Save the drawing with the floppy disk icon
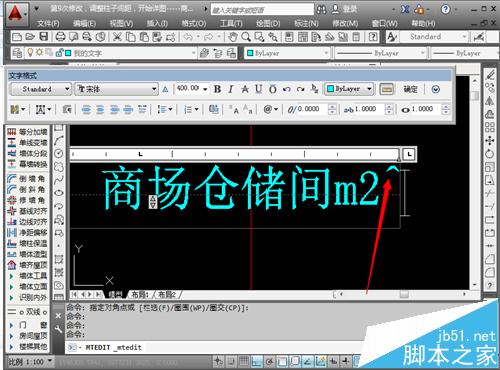Viewport: 500px width, 370px height. (44, 37)
